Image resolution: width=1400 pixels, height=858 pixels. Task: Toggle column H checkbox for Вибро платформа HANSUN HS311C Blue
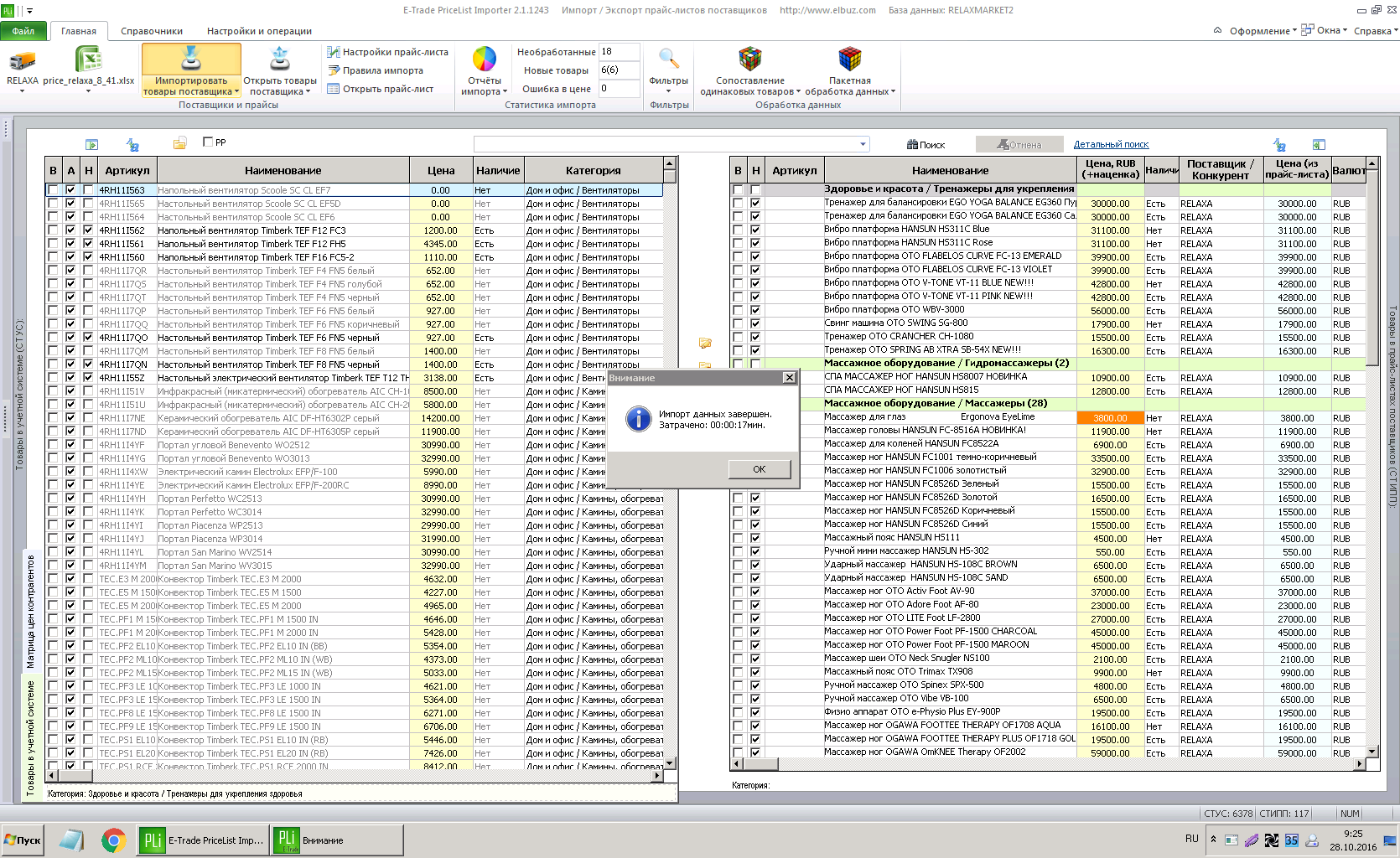coord(755,230)
